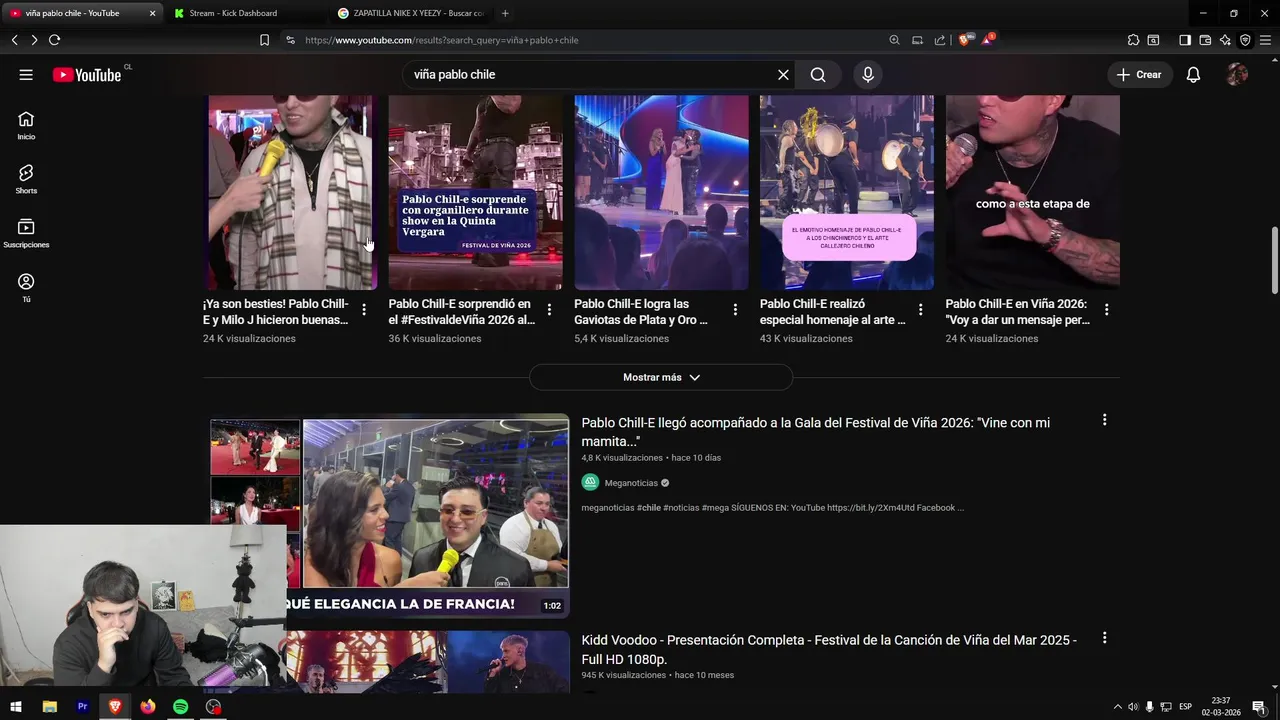Go to the YouTube home logo
This screenshot has height=720, width=1280.
(87, 75)
